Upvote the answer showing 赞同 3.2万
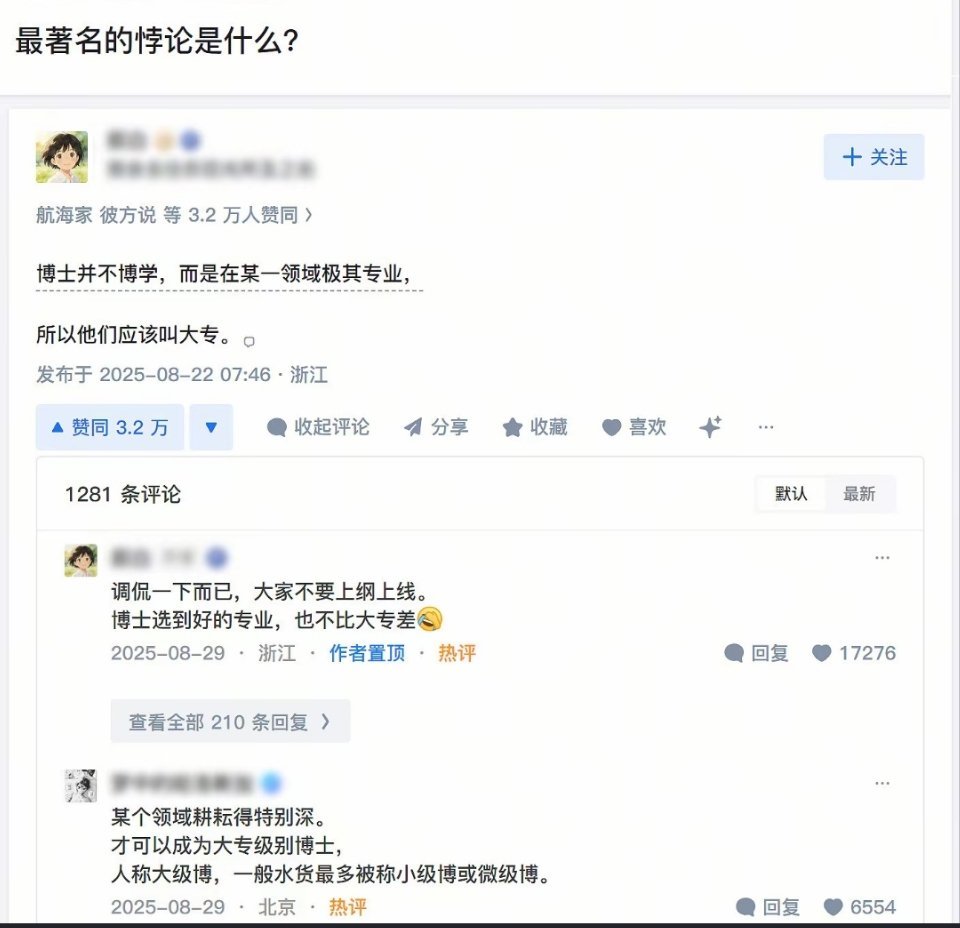 (110, 427)
